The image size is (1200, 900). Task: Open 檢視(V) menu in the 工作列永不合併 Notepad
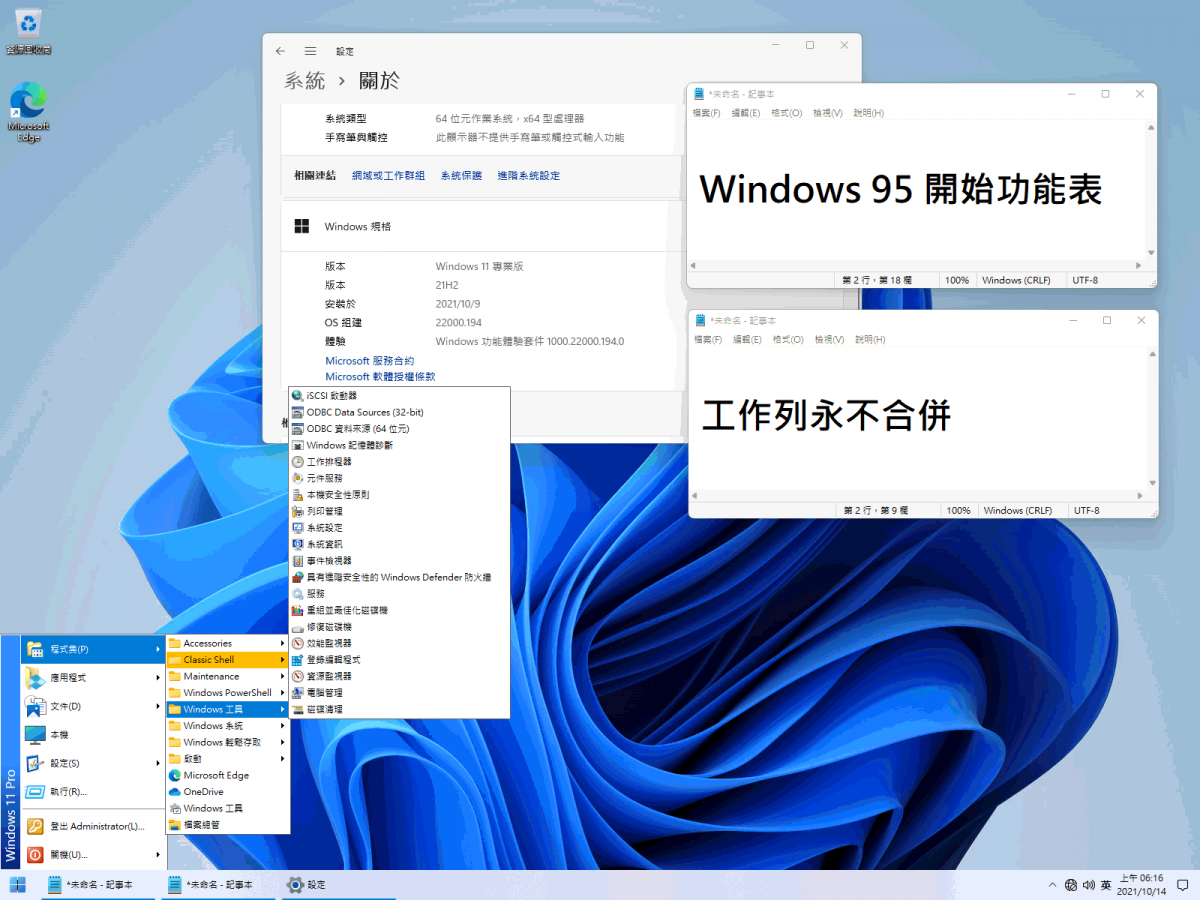[x=828, y=340]
